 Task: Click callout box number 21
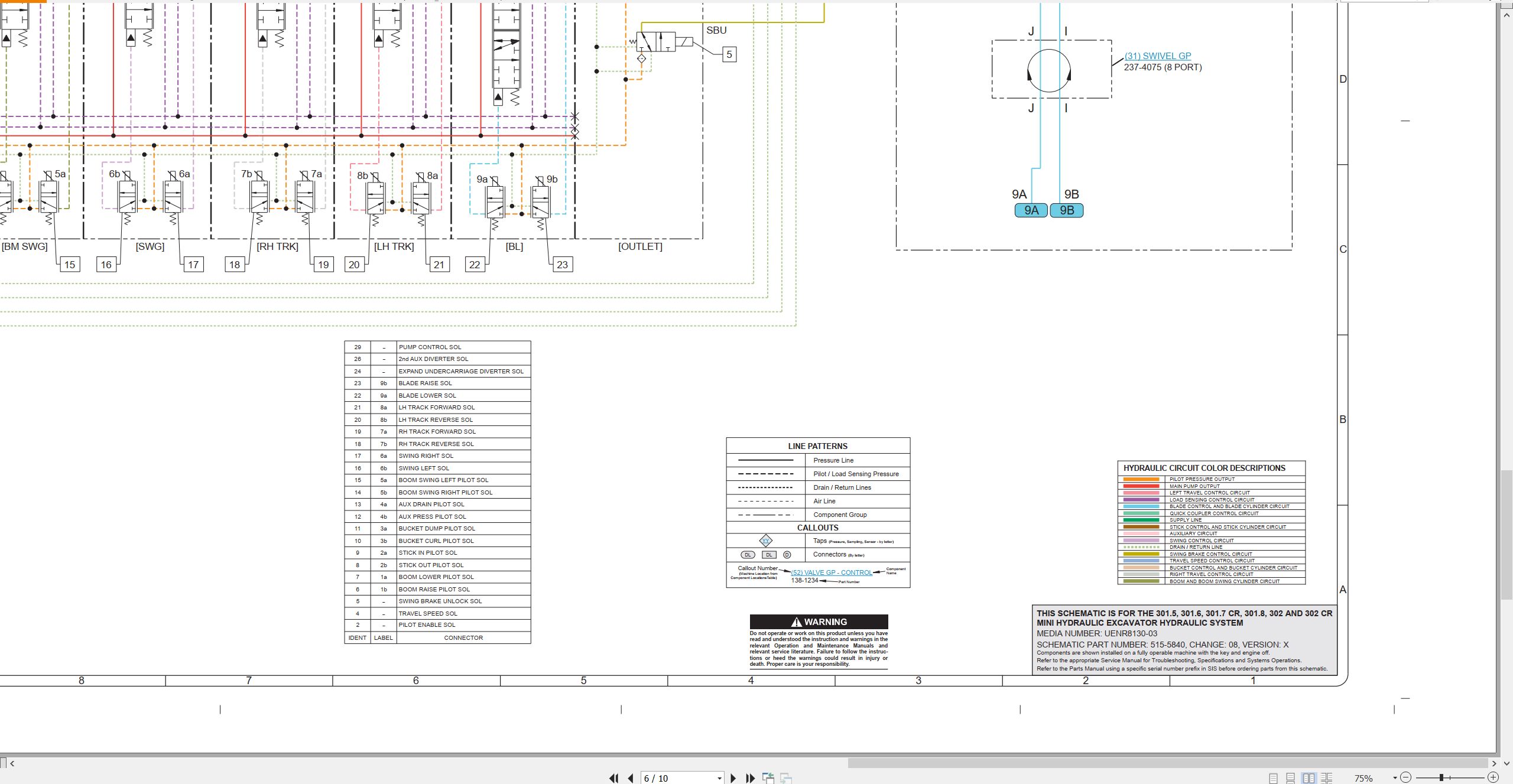pos(439,265)
